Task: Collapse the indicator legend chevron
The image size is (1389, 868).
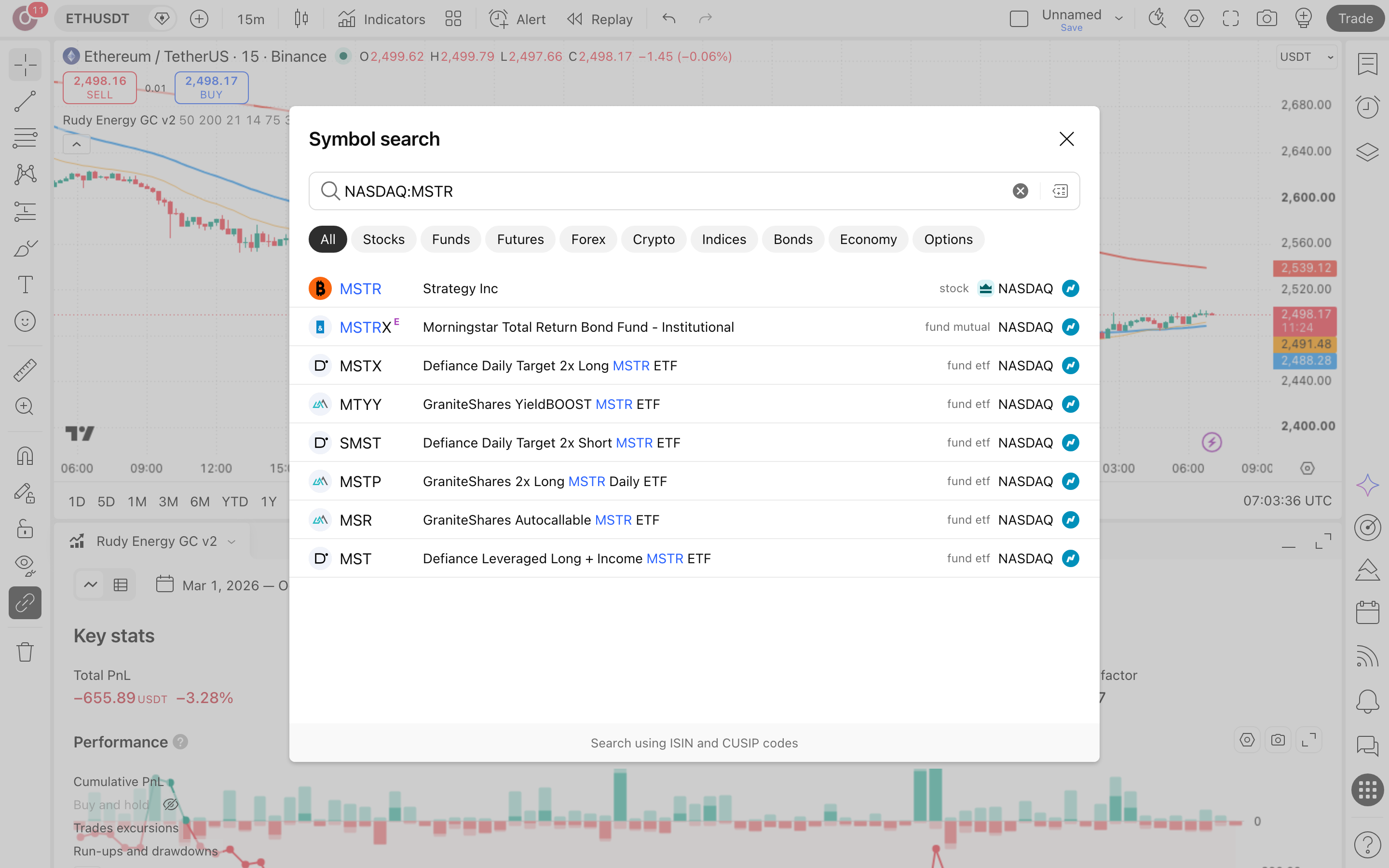Action: 76,144
